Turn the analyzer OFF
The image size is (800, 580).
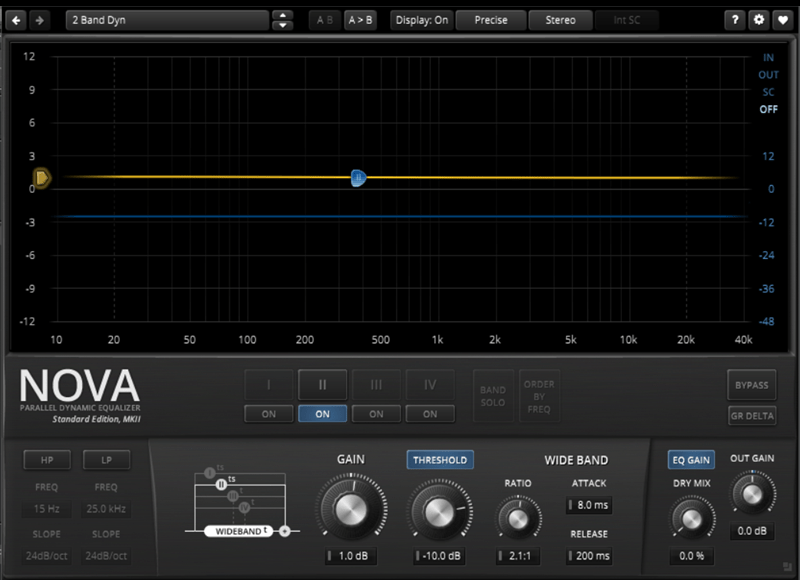click(x=768, y=110)
